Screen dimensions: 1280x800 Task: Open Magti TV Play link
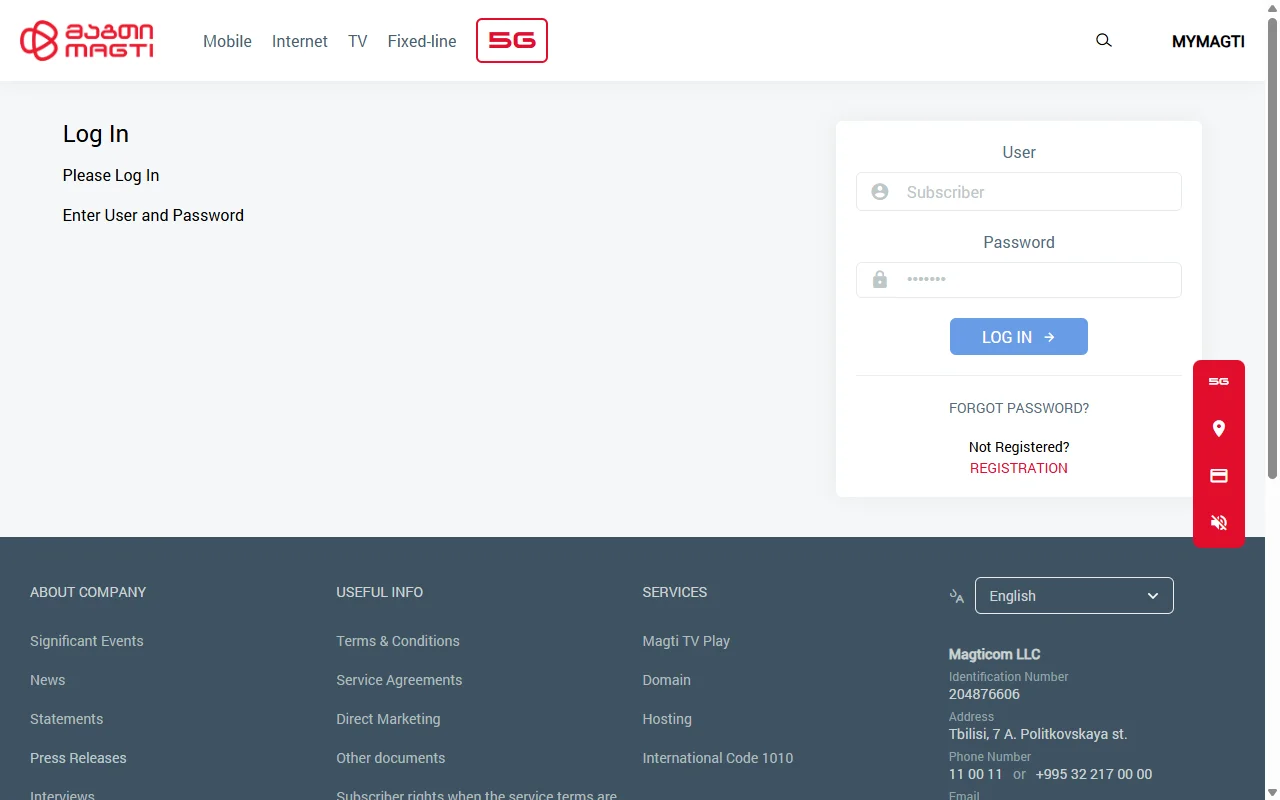point(686,641)
